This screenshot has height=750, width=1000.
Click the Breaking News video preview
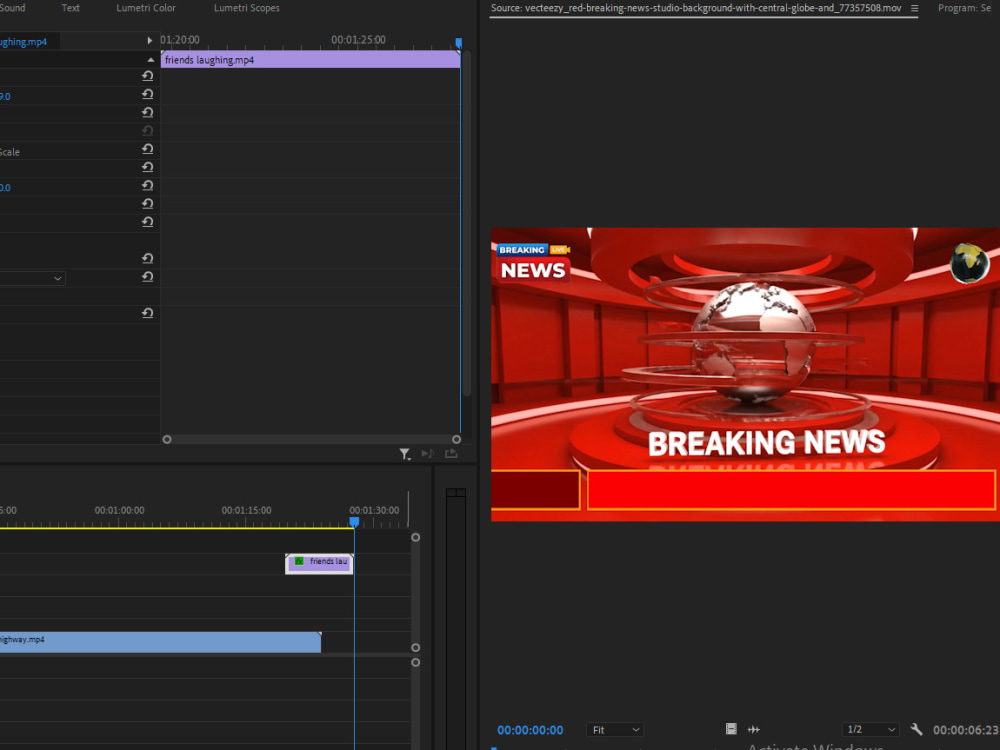coord(745,374)
